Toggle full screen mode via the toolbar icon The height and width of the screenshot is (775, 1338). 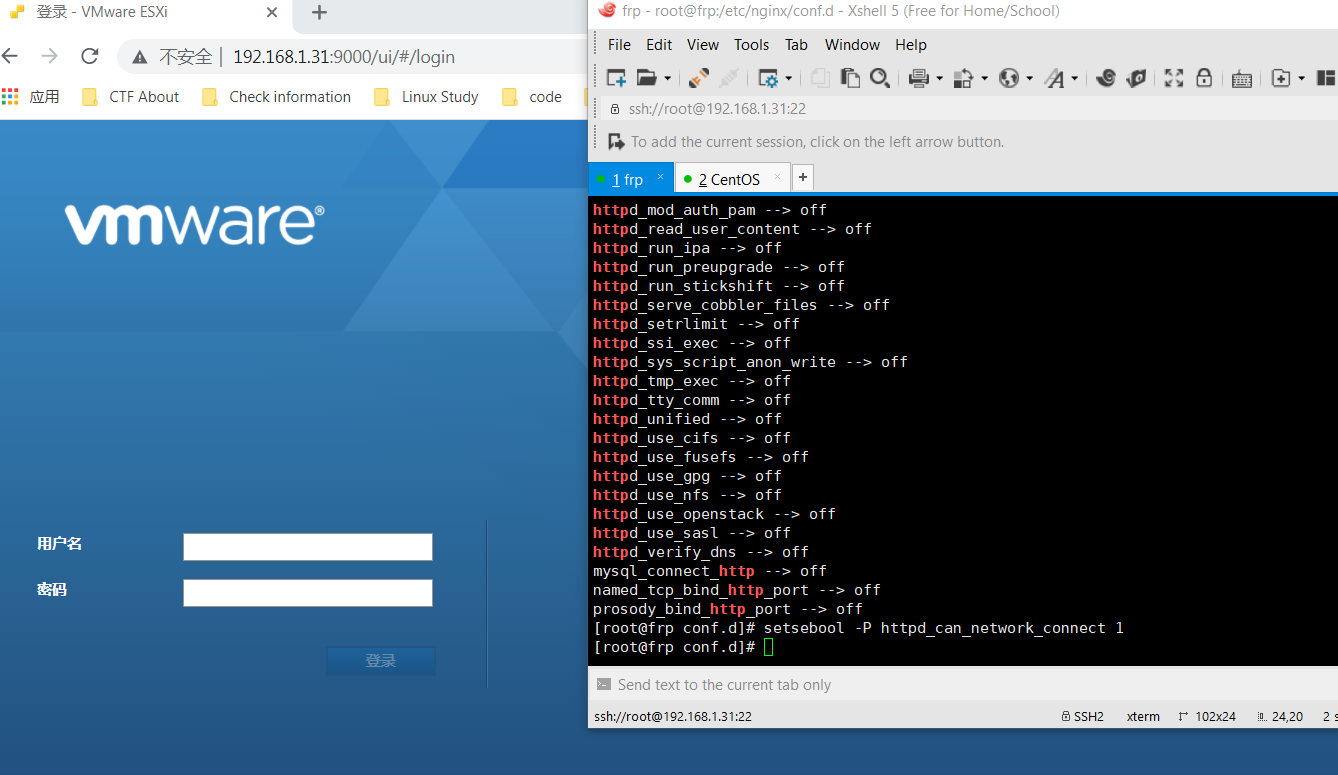1173,78
